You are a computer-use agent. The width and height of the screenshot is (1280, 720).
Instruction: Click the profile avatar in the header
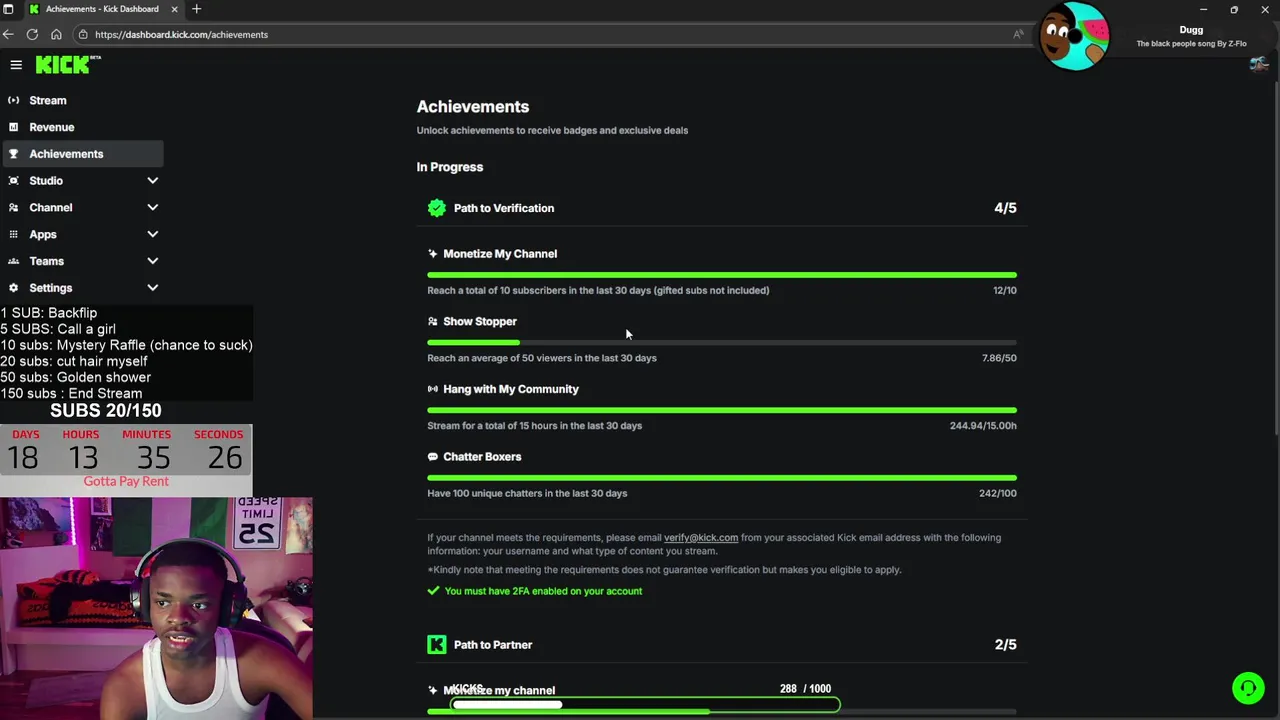1259,65
